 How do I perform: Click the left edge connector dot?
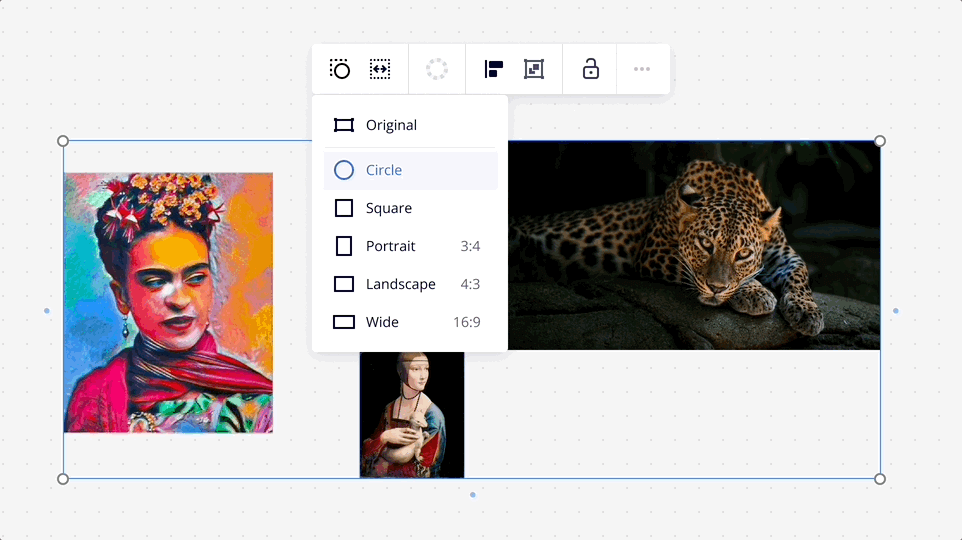47,310
